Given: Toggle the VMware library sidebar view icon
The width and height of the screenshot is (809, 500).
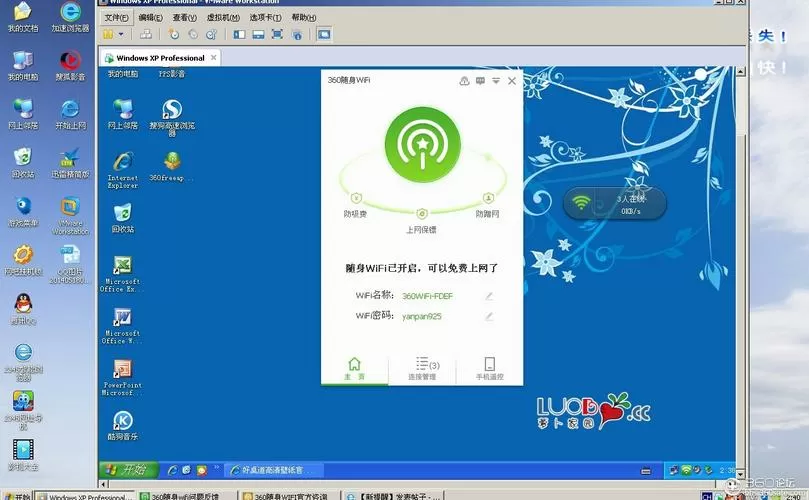Looking at the screenshot, I should click(239, 35).
